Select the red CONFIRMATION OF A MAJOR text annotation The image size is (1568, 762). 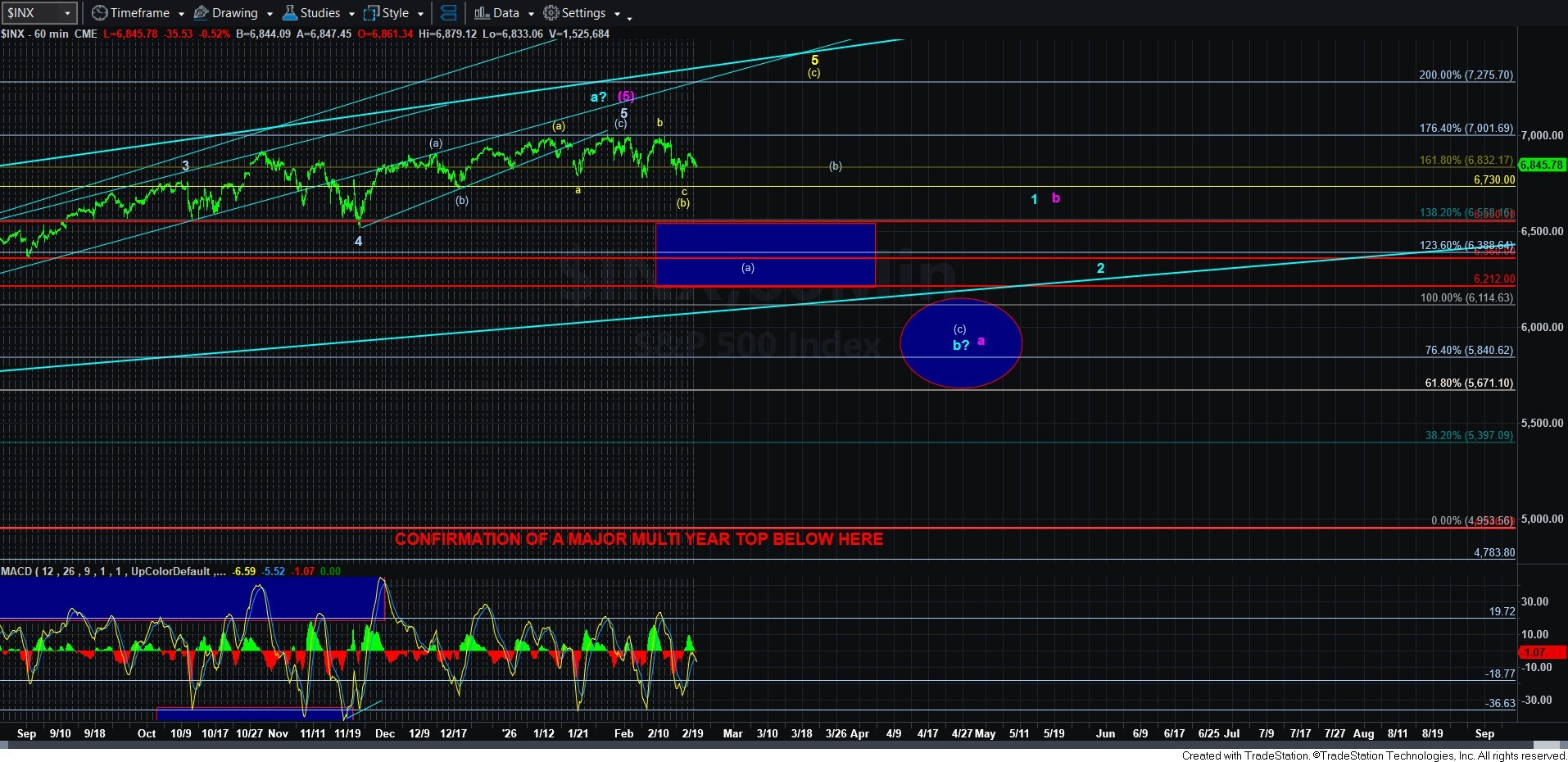[x=638, y=539]
